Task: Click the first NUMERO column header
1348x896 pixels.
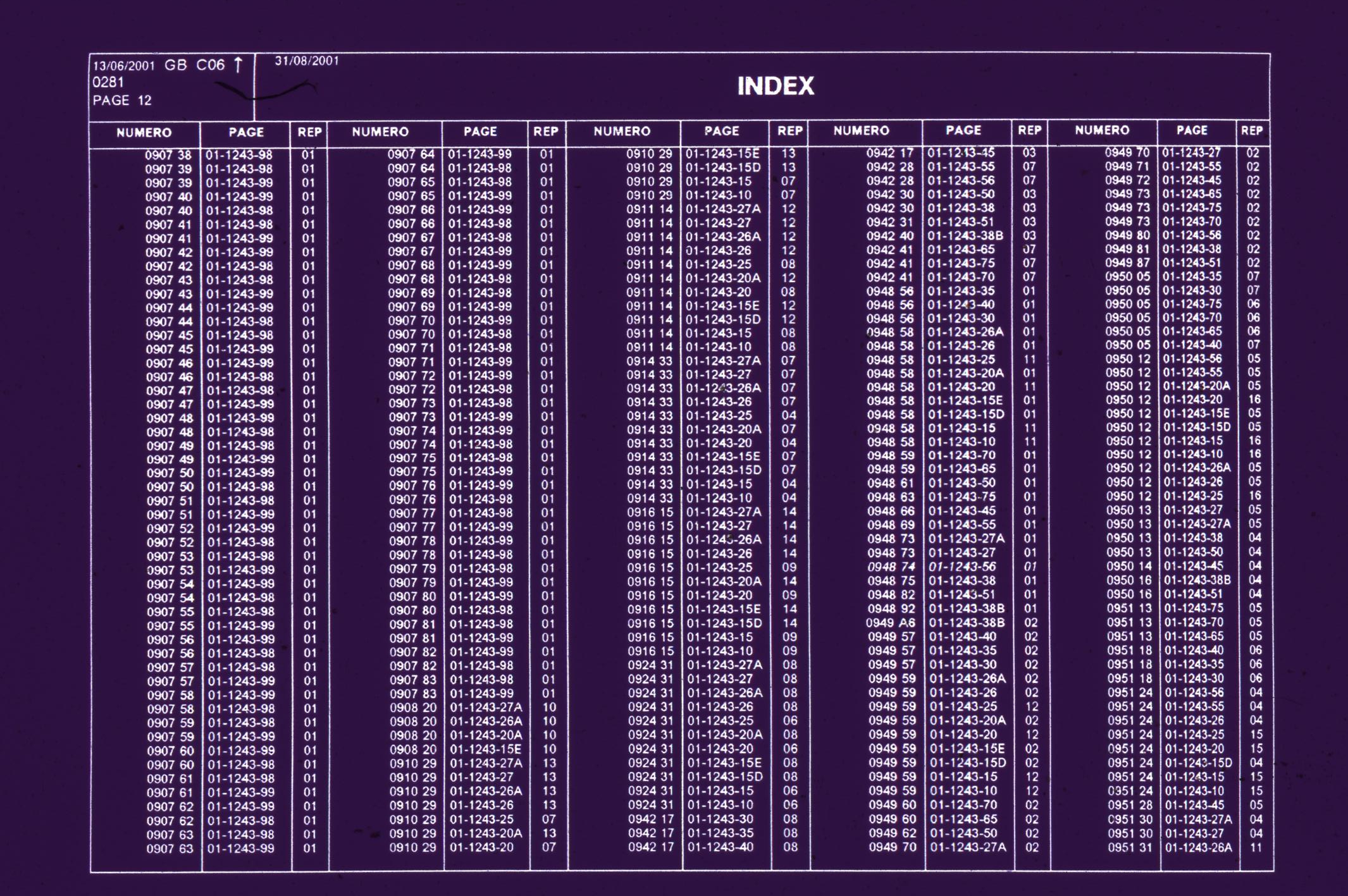Action: (x=144, y=133)
